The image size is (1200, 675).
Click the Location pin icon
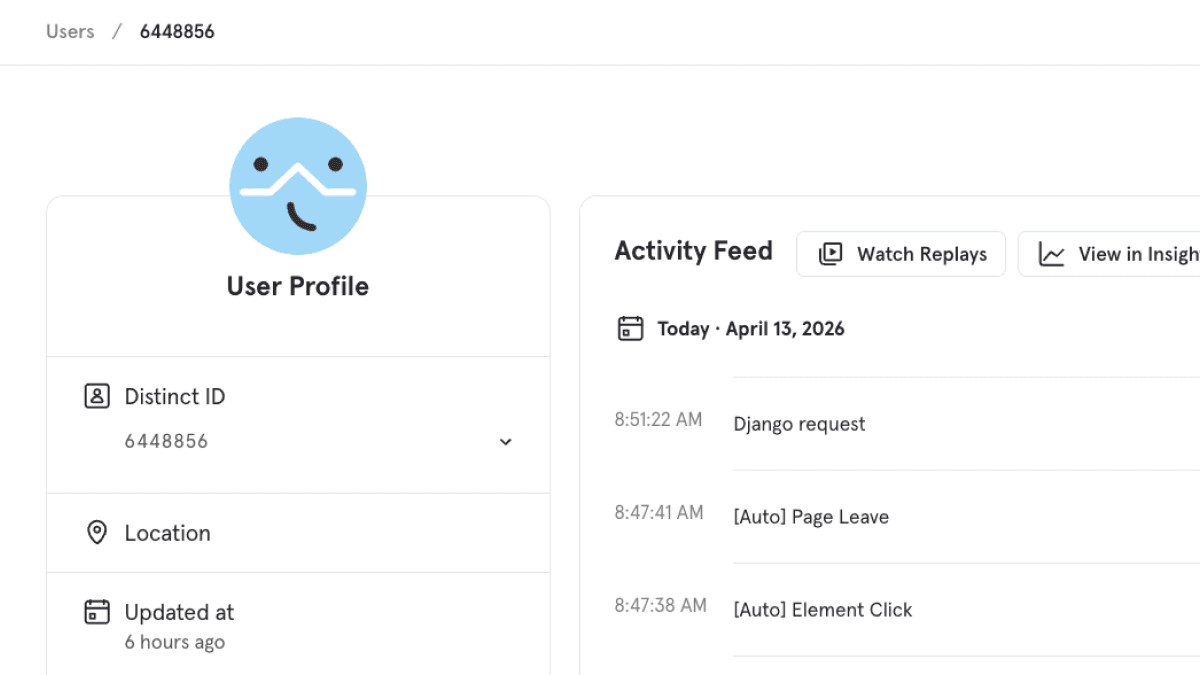tap(97, 533)
